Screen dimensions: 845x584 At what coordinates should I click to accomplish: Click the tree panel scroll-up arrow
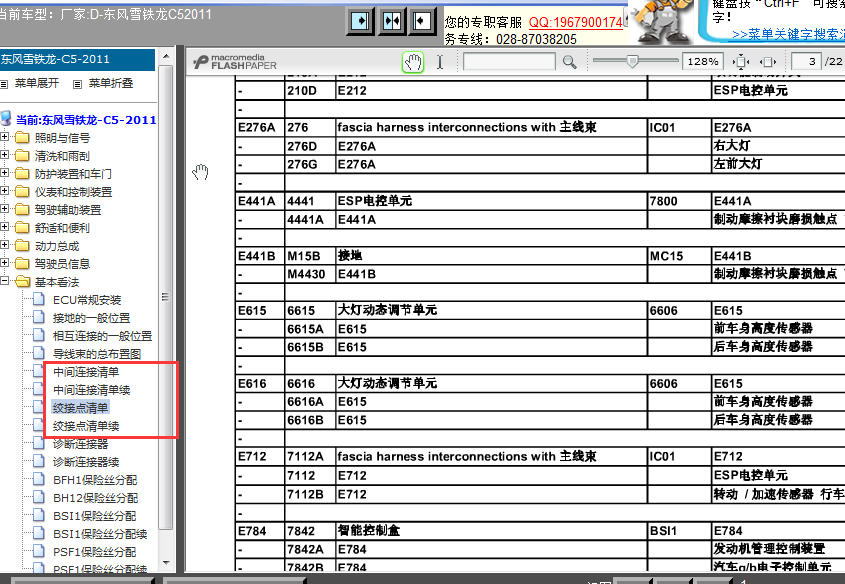(x=166, y=56)
